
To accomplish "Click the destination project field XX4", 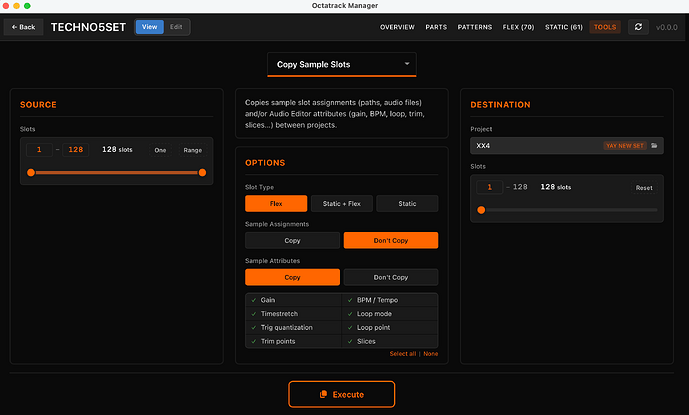I will (x=567, y=146).
